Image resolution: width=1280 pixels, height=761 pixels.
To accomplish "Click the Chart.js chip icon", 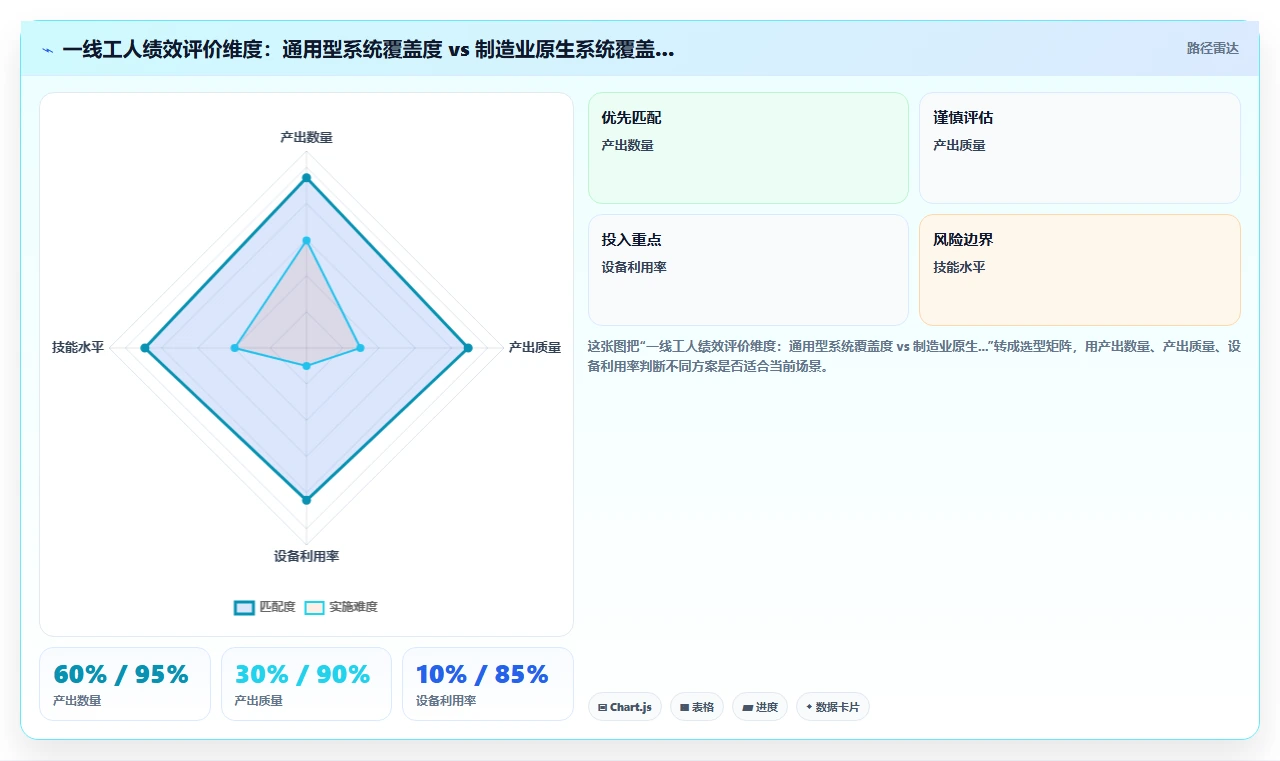I will click(x=602, y=707).
